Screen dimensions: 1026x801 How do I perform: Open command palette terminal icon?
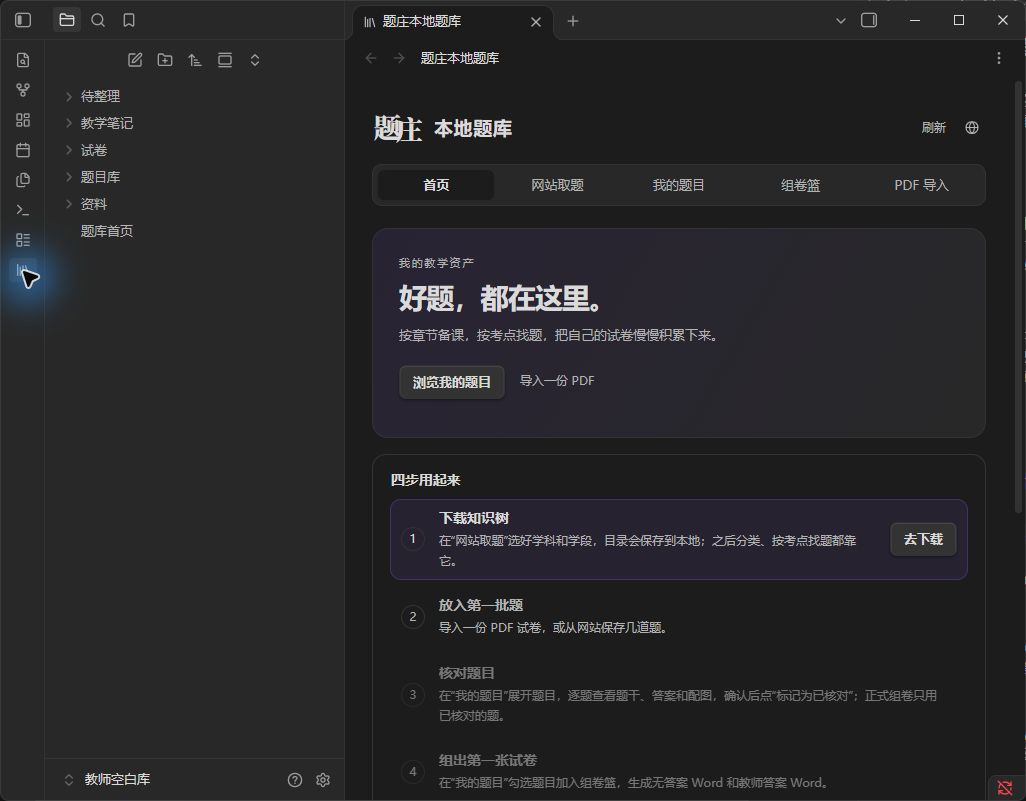coord(23,210)
